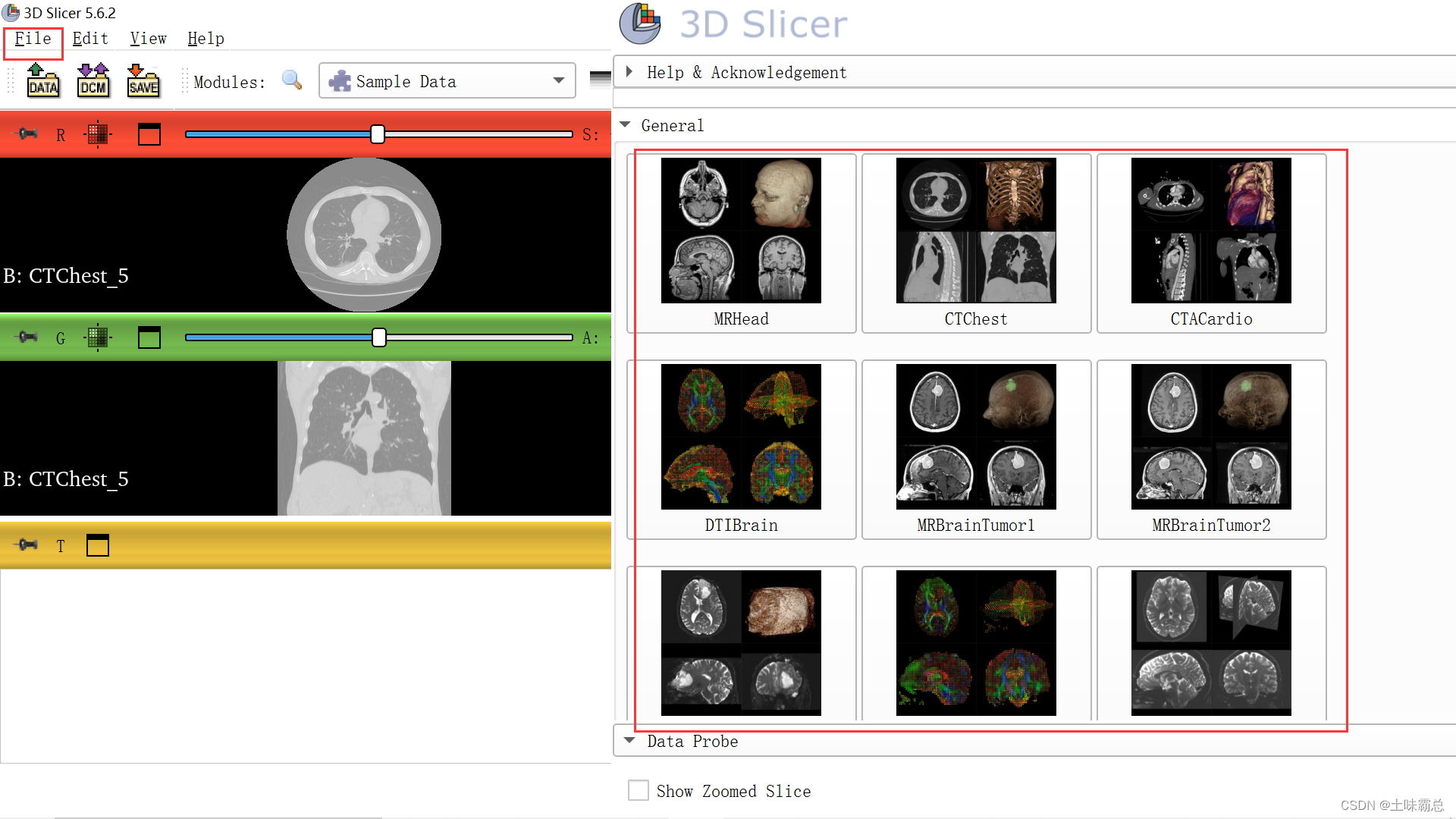Click the Add DATA toolbar icon

[x=42, y=80]
